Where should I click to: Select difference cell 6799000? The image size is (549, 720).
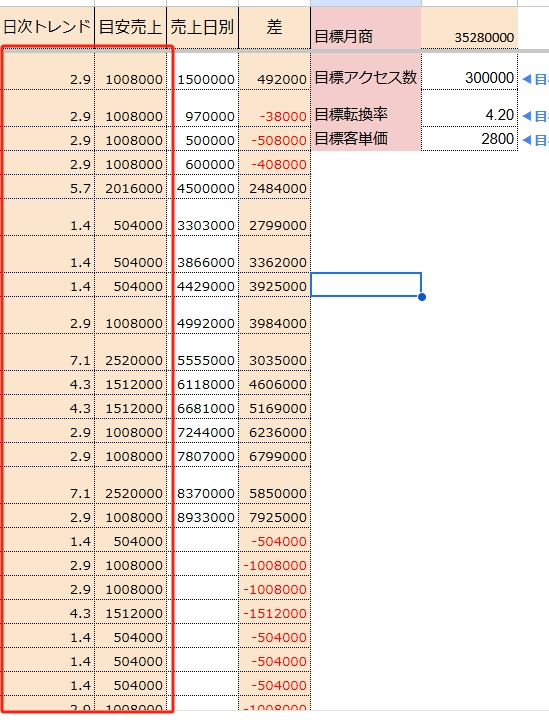274,455
